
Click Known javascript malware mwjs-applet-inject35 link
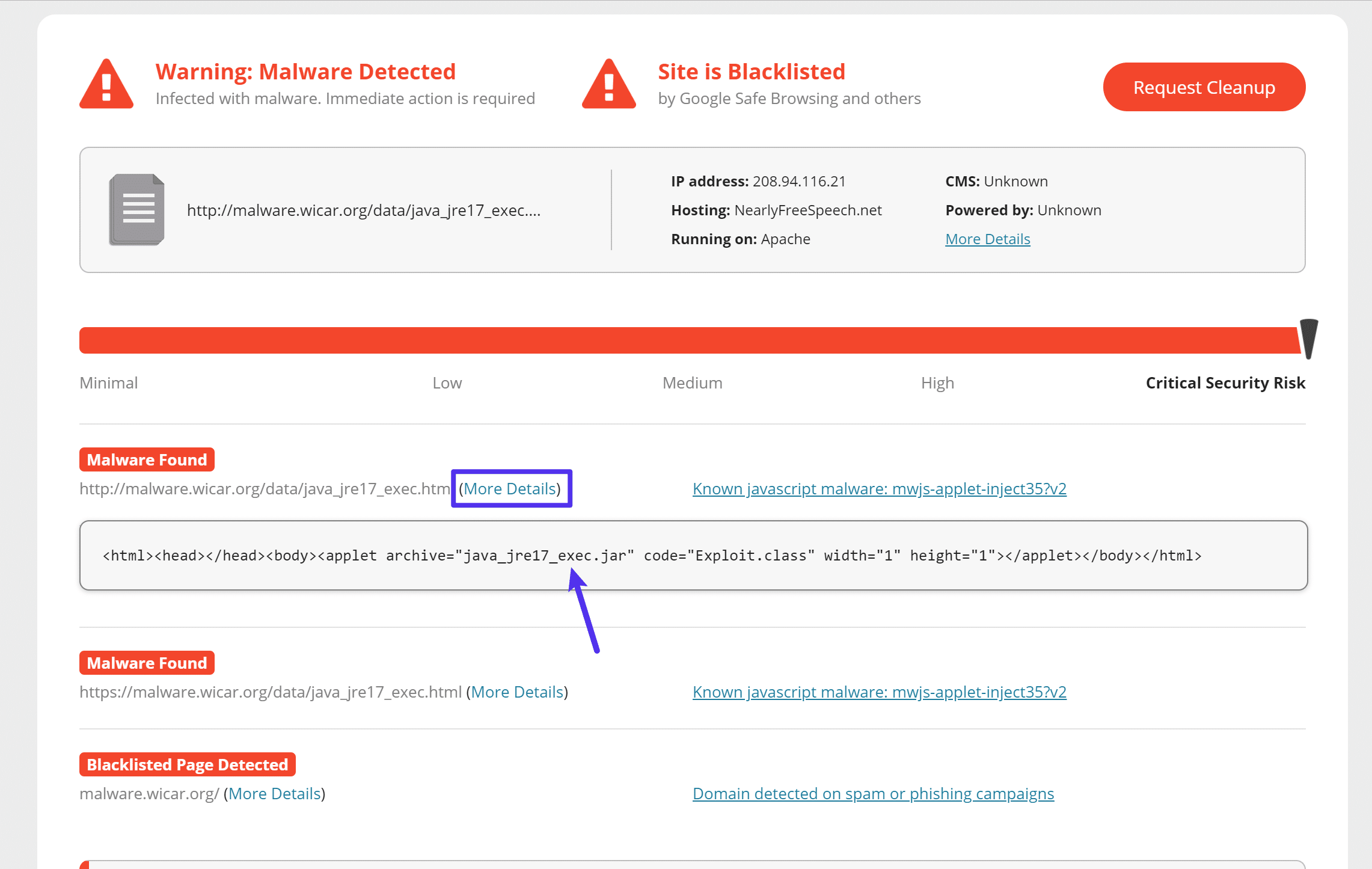point(879,488)
